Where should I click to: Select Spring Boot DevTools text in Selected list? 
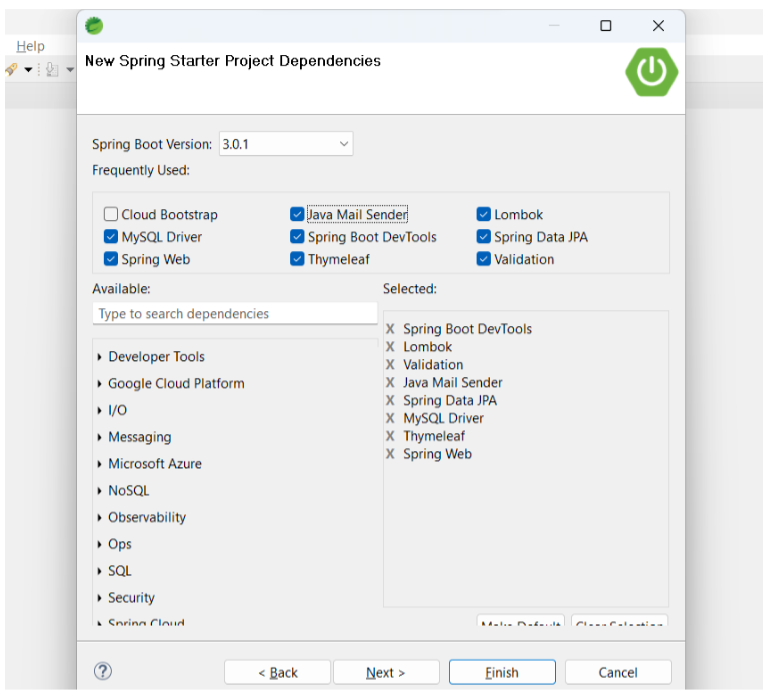(468, 329)
